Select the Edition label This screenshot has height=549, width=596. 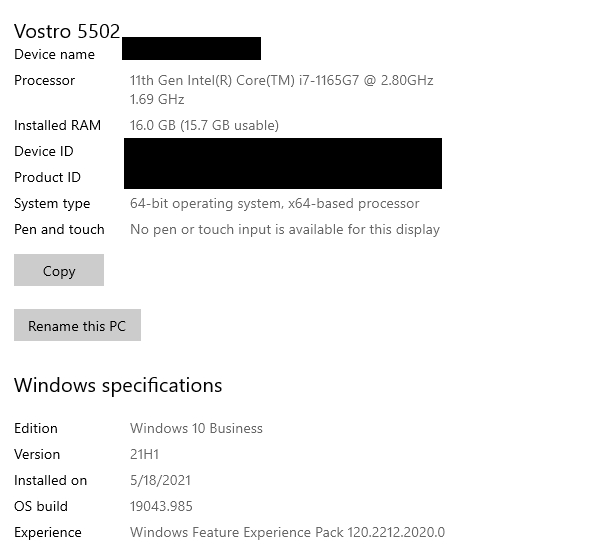pos(36,428)
